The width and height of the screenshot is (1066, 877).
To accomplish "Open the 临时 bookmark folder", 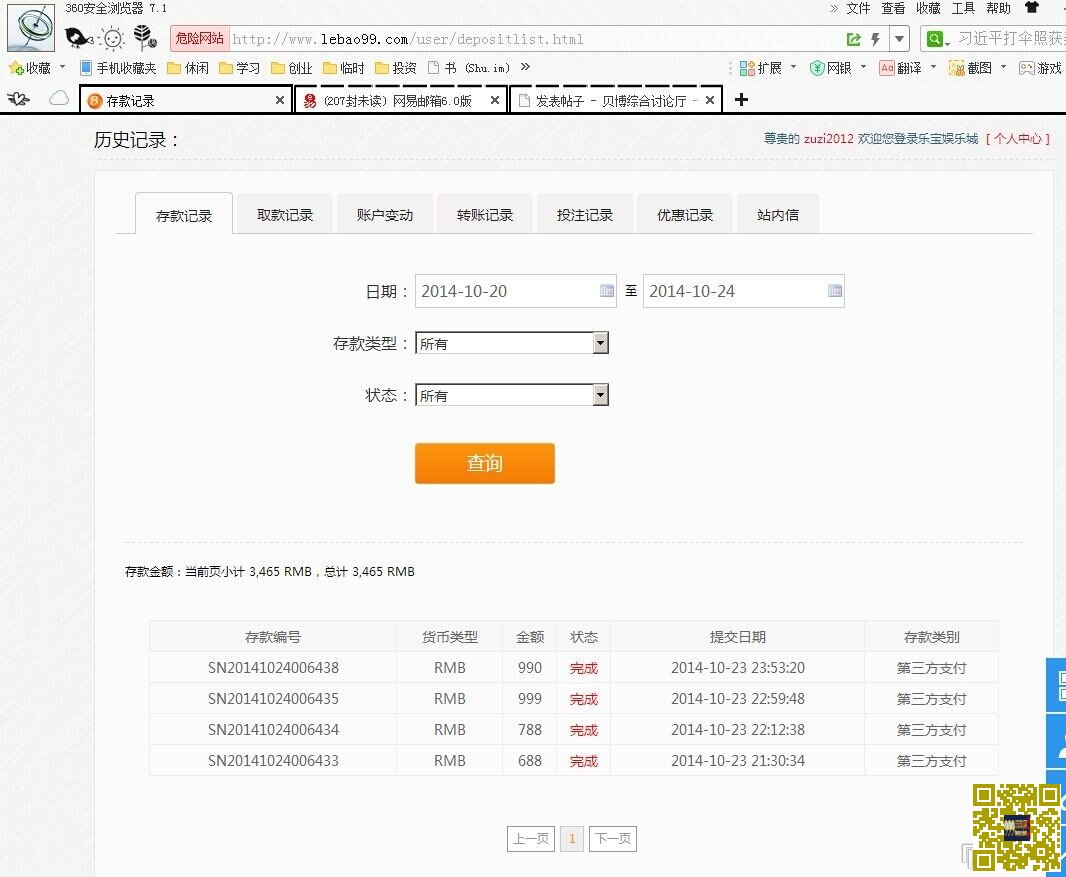I will tap(343, 68).
